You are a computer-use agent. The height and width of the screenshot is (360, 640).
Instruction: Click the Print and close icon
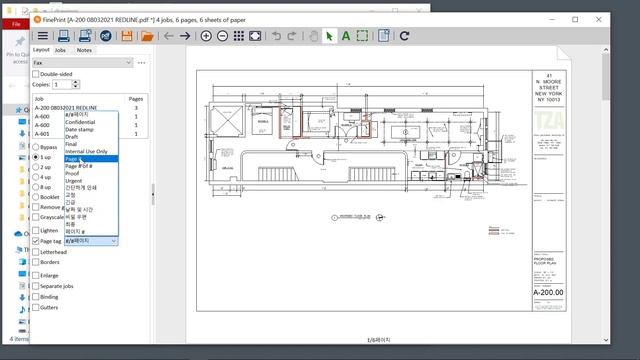pyautogui.click(x=85, y=36)
